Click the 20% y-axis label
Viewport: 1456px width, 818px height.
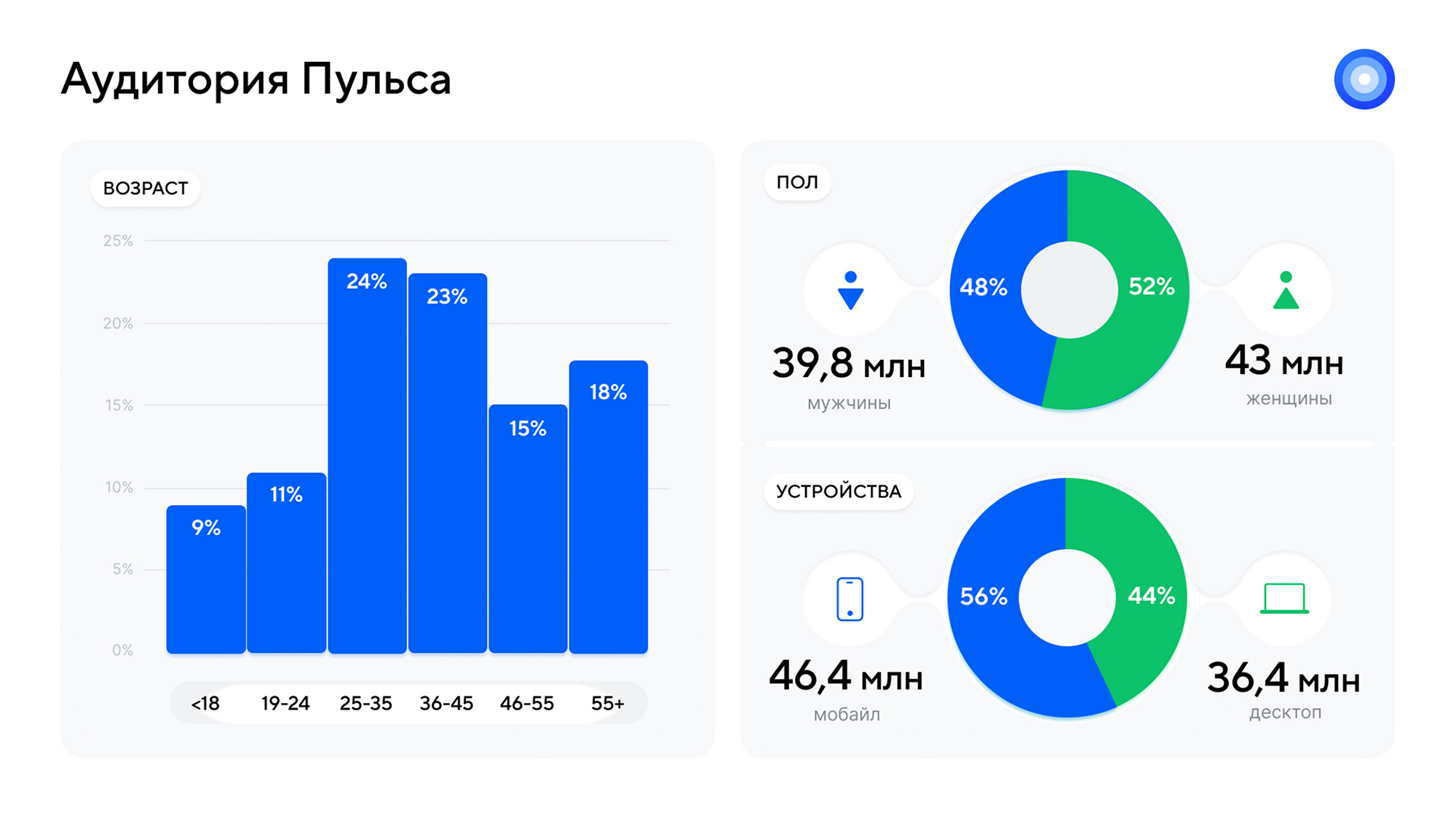[118, 323]
